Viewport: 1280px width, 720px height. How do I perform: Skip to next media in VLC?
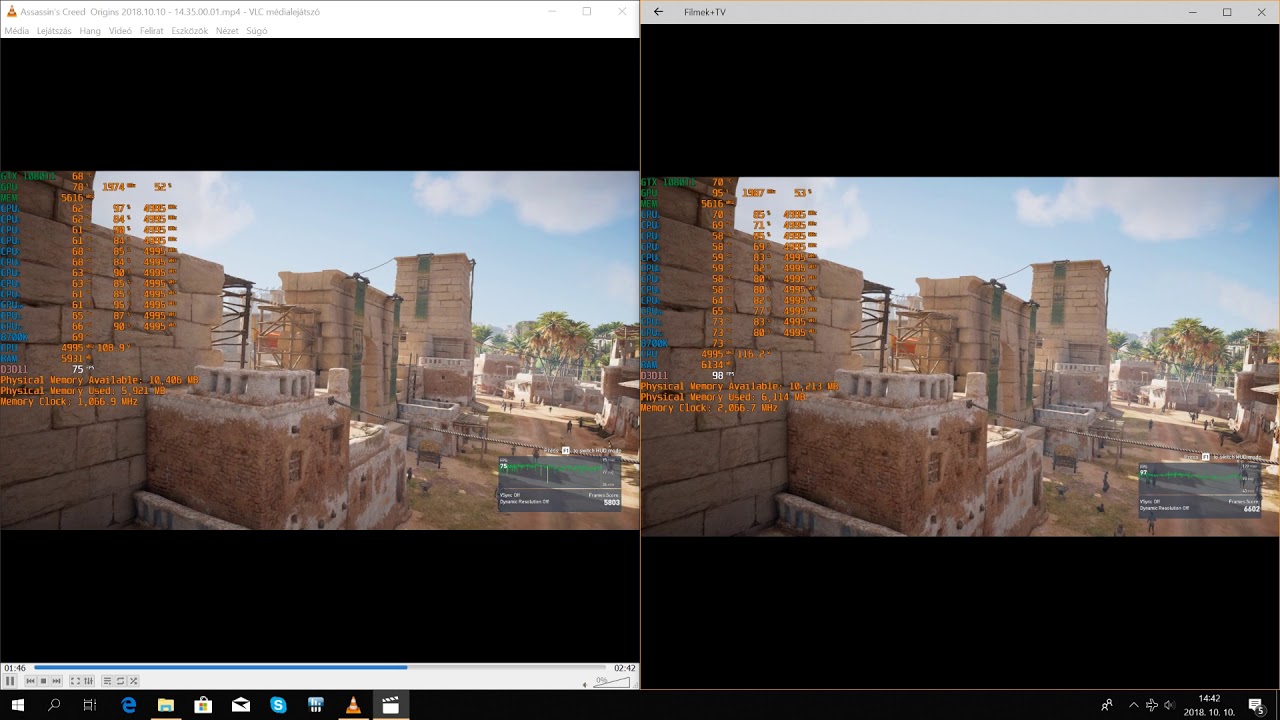pos(56,681)
